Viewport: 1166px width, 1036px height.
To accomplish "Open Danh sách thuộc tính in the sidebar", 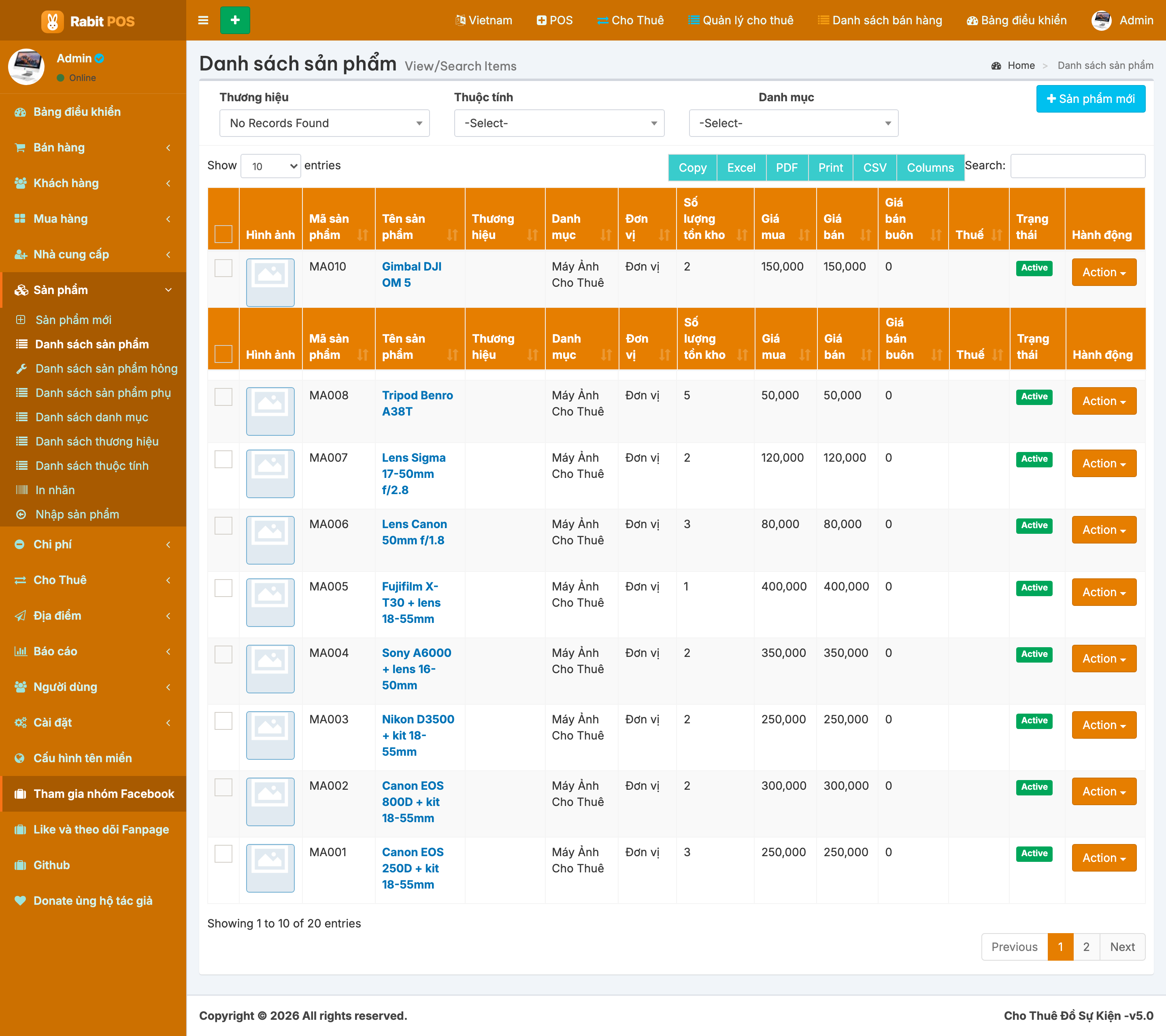I will tap(92, 466).
